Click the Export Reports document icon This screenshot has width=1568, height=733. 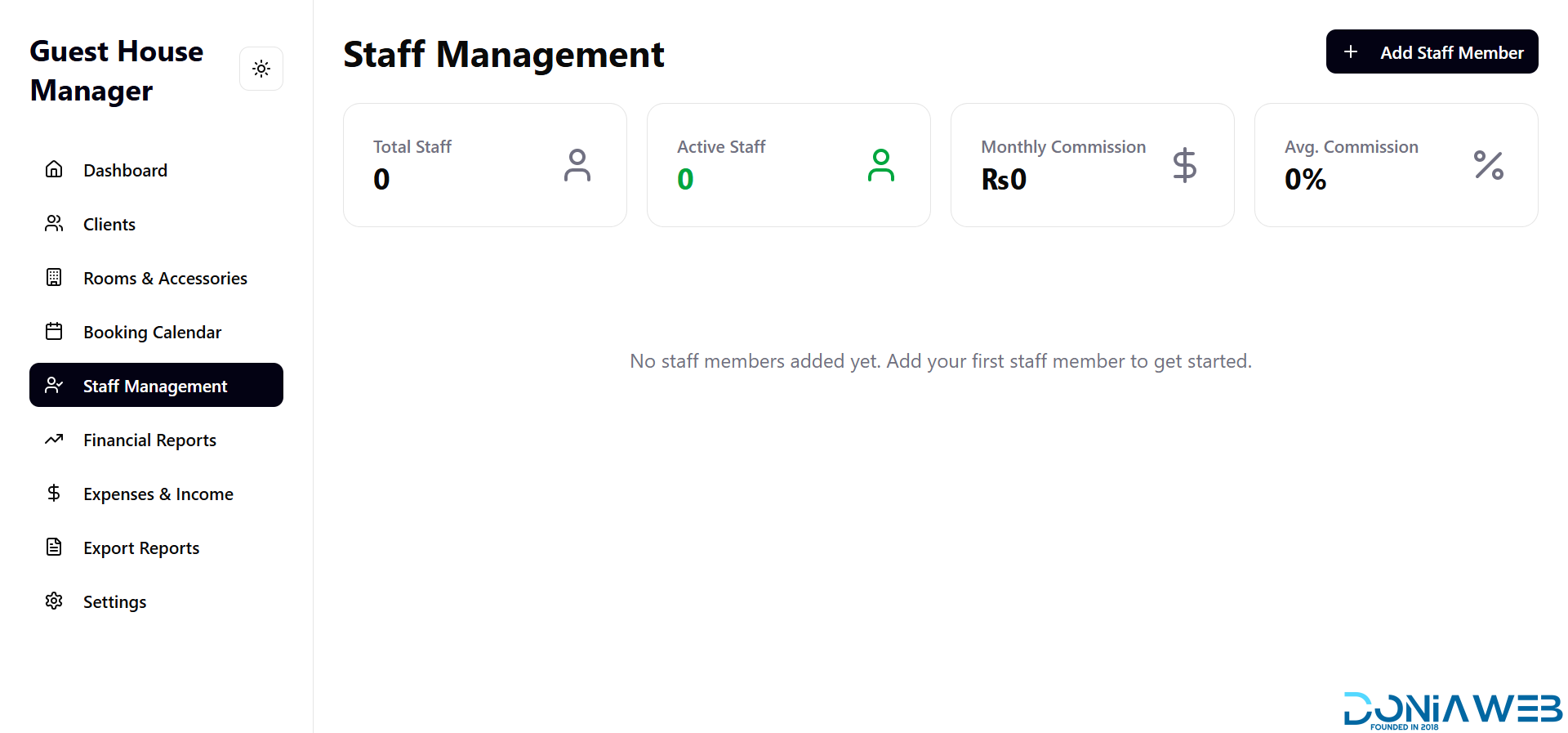[x=54, y=547]
